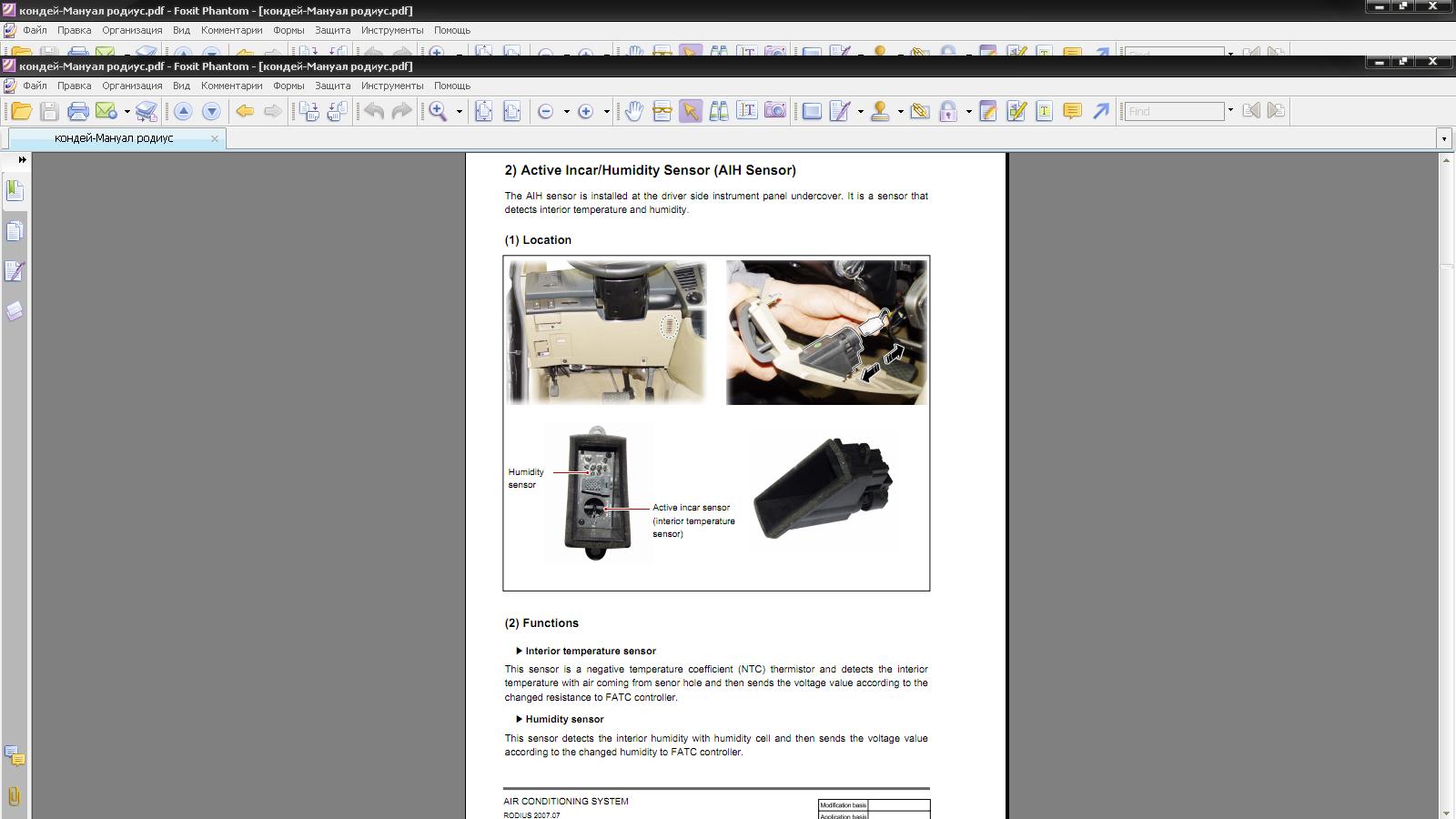Image resolution: width=1456 pixels, height=819 pixels.
Task: Close the кондей-Мануал родиус tab
Action: click(x=215, y=139)
